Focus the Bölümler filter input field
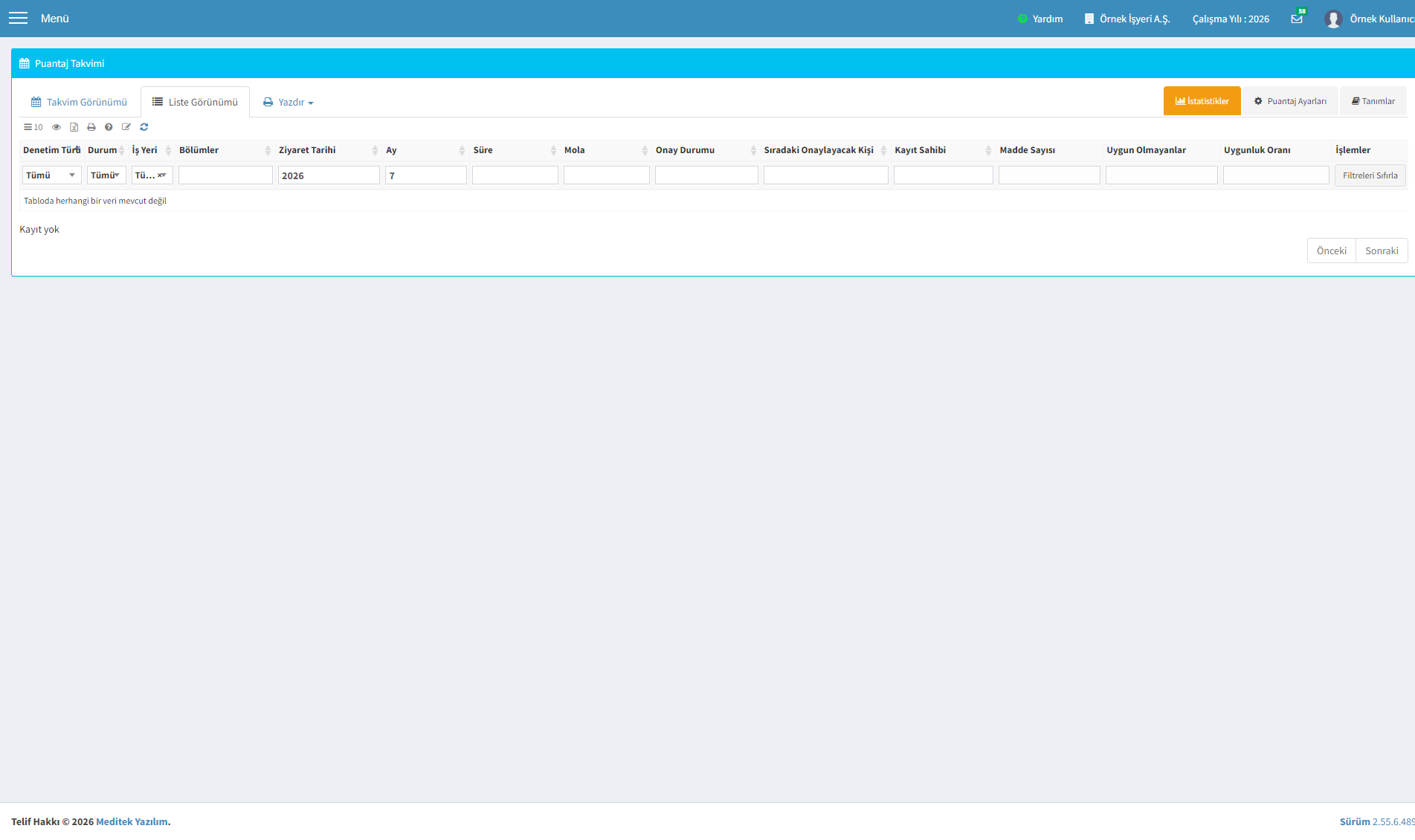 225,175
